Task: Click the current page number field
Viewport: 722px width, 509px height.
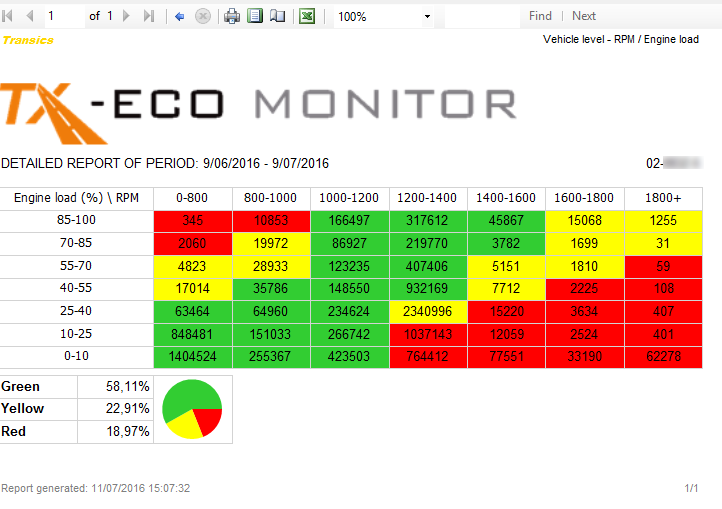Action: coord(64,16)
